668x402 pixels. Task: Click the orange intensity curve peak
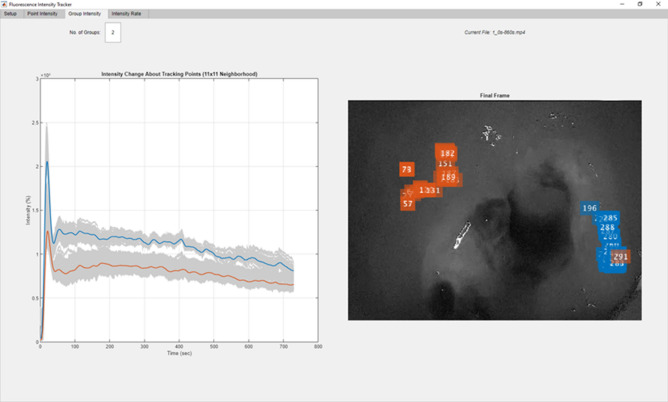[x=47, y=231]
